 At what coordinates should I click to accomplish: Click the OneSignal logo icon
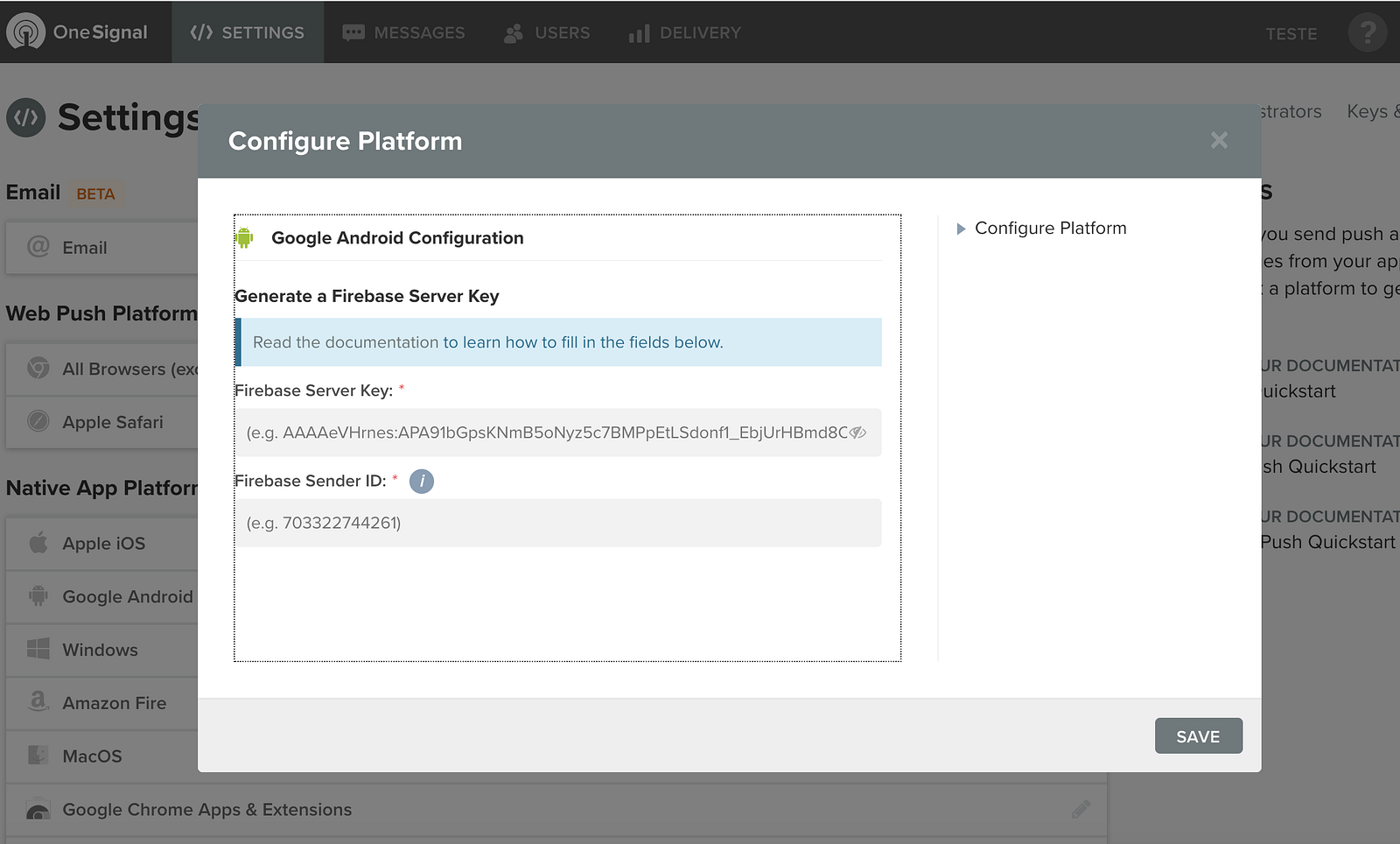pos(25,32)
